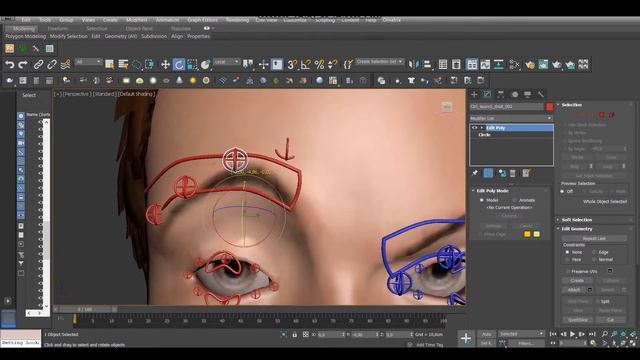Image resolution: width=640 pixels, height=360 pixels.
Task: Click the Create button in Edit Geometry
Action: pyautogui.click(x=577, y=281)
